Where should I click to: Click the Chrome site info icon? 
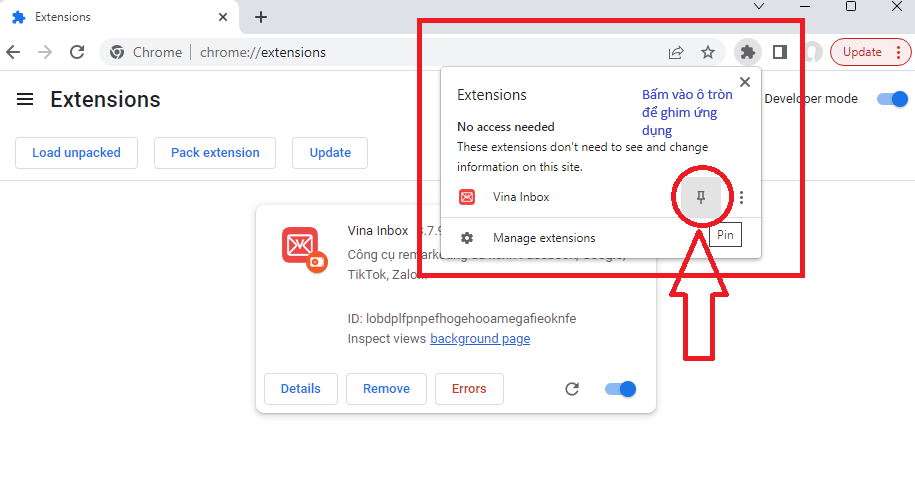[117, 53]
